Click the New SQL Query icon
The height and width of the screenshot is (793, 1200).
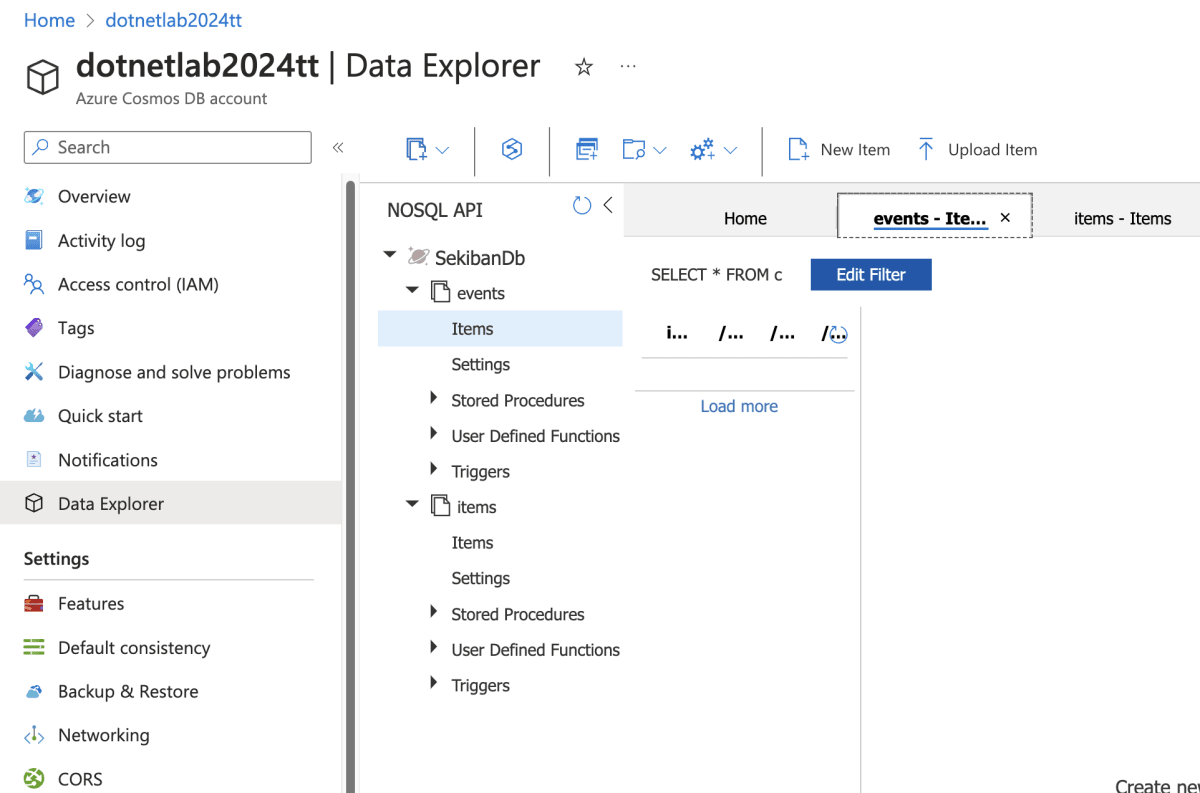[587, 150]
